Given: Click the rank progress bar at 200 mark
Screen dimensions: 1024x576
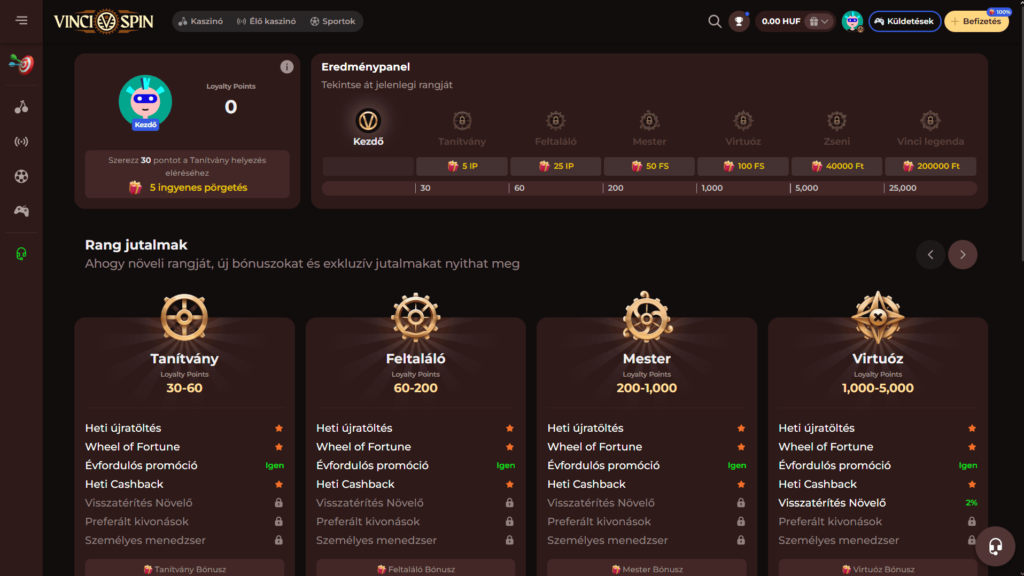Looking at the screenshot, I should (614, 188).
